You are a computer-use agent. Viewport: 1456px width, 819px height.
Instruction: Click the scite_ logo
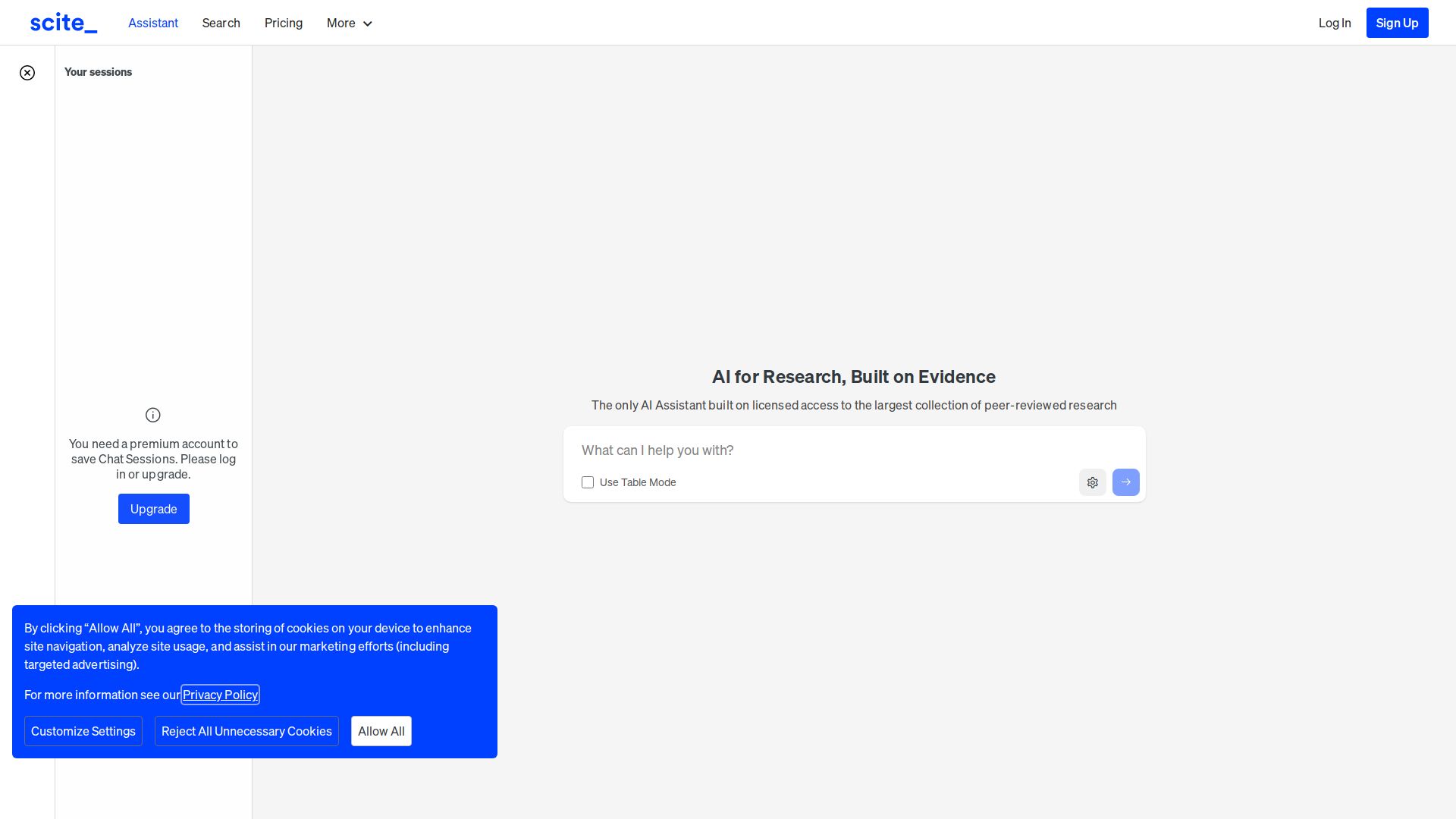pos(64,23)
